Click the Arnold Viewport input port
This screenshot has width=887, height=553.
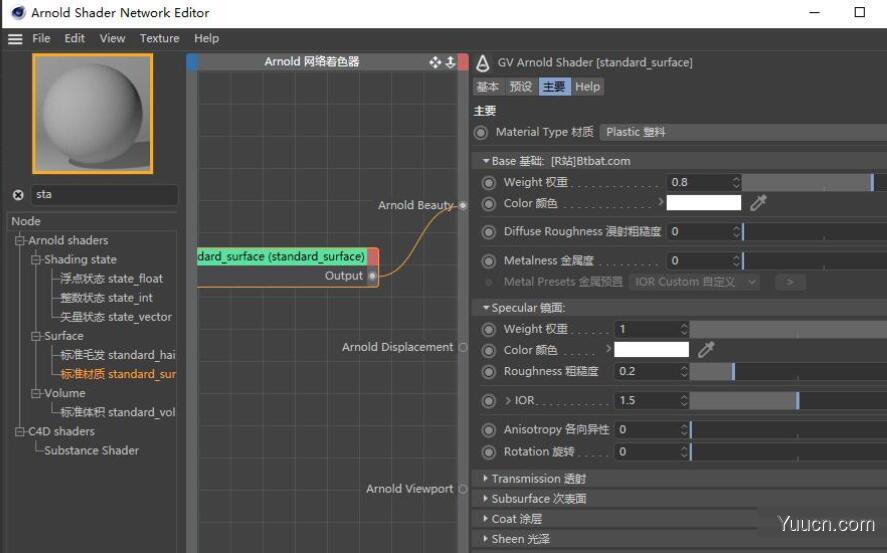[x=463, y=489]
